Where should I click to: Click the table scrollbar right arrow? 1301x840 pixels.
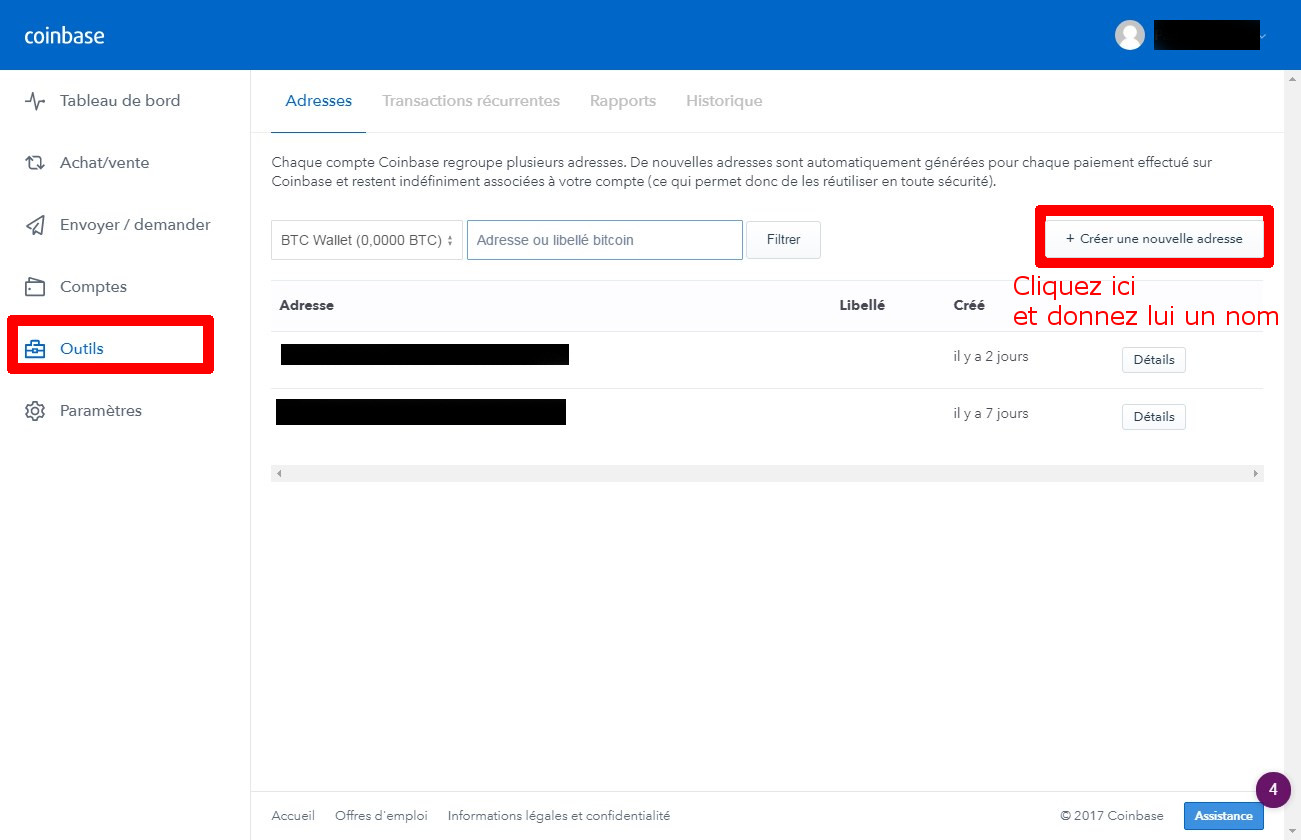pos(1256,473)
